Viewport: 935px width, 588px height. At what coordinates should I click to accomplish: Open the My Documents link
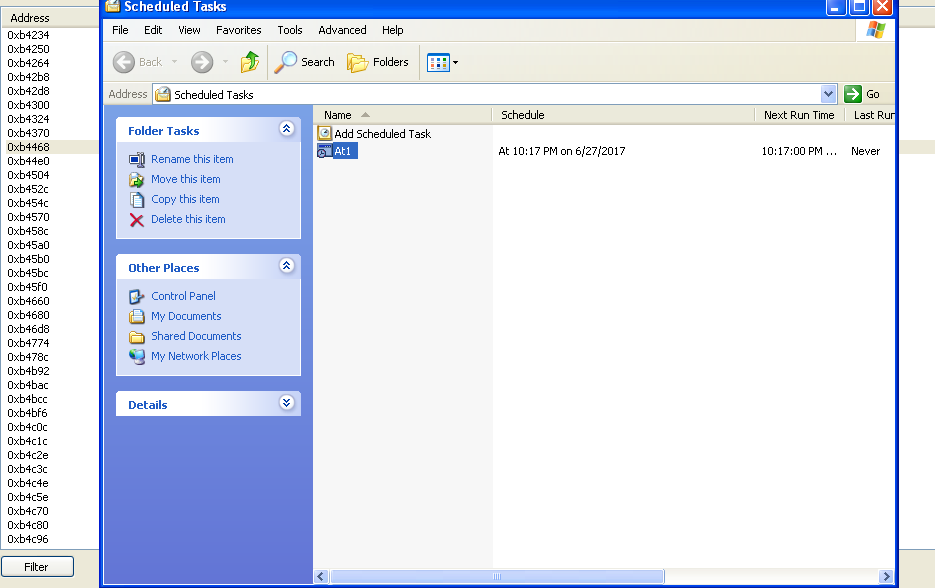pos(186,316)
